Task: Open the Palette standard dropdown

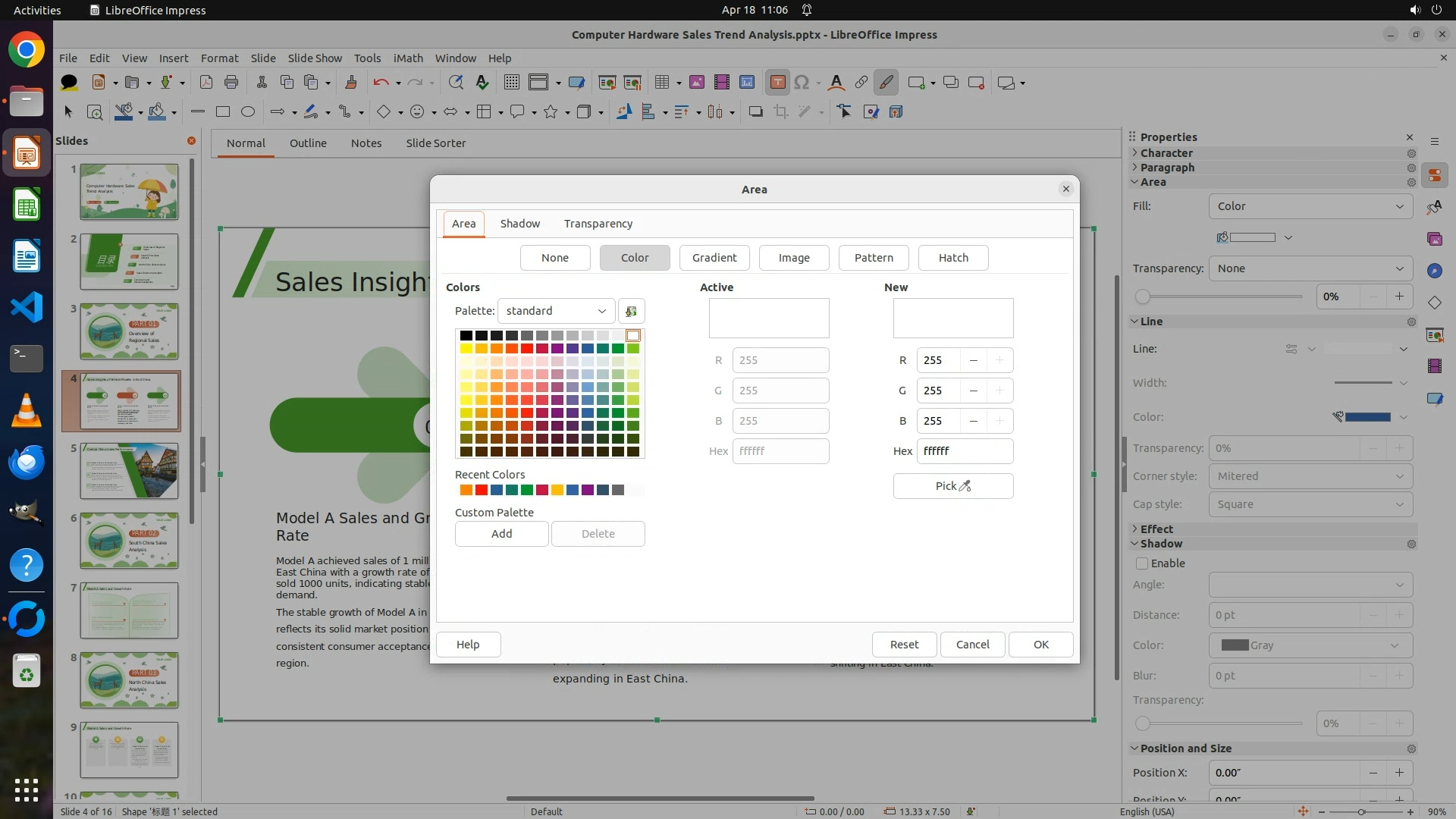Action: [x=556, y=311]
